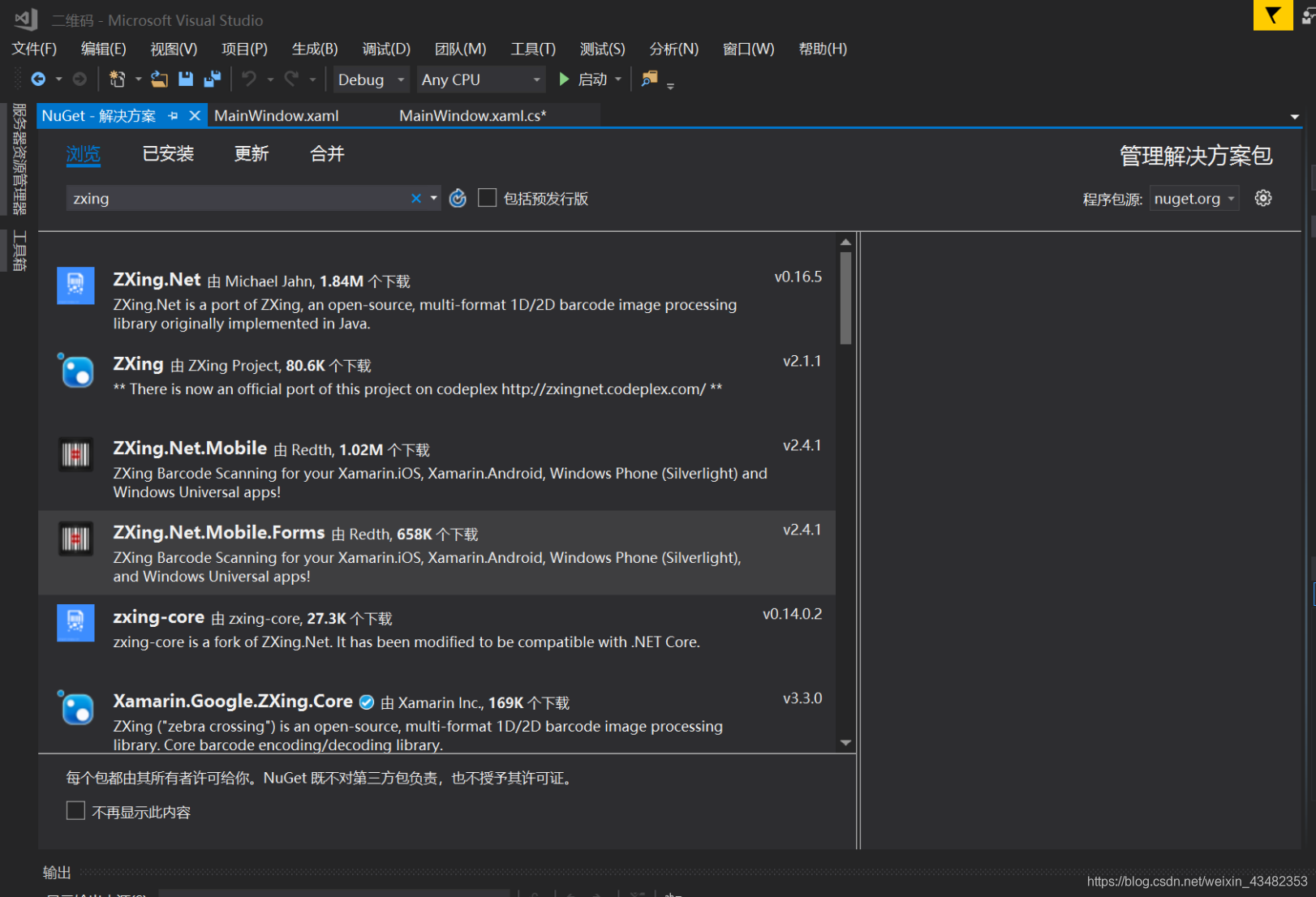Viewport: 1316px width, 897px height.
Task: Open the nuget.org package source dropdown
Action: tap(1194, 199)
